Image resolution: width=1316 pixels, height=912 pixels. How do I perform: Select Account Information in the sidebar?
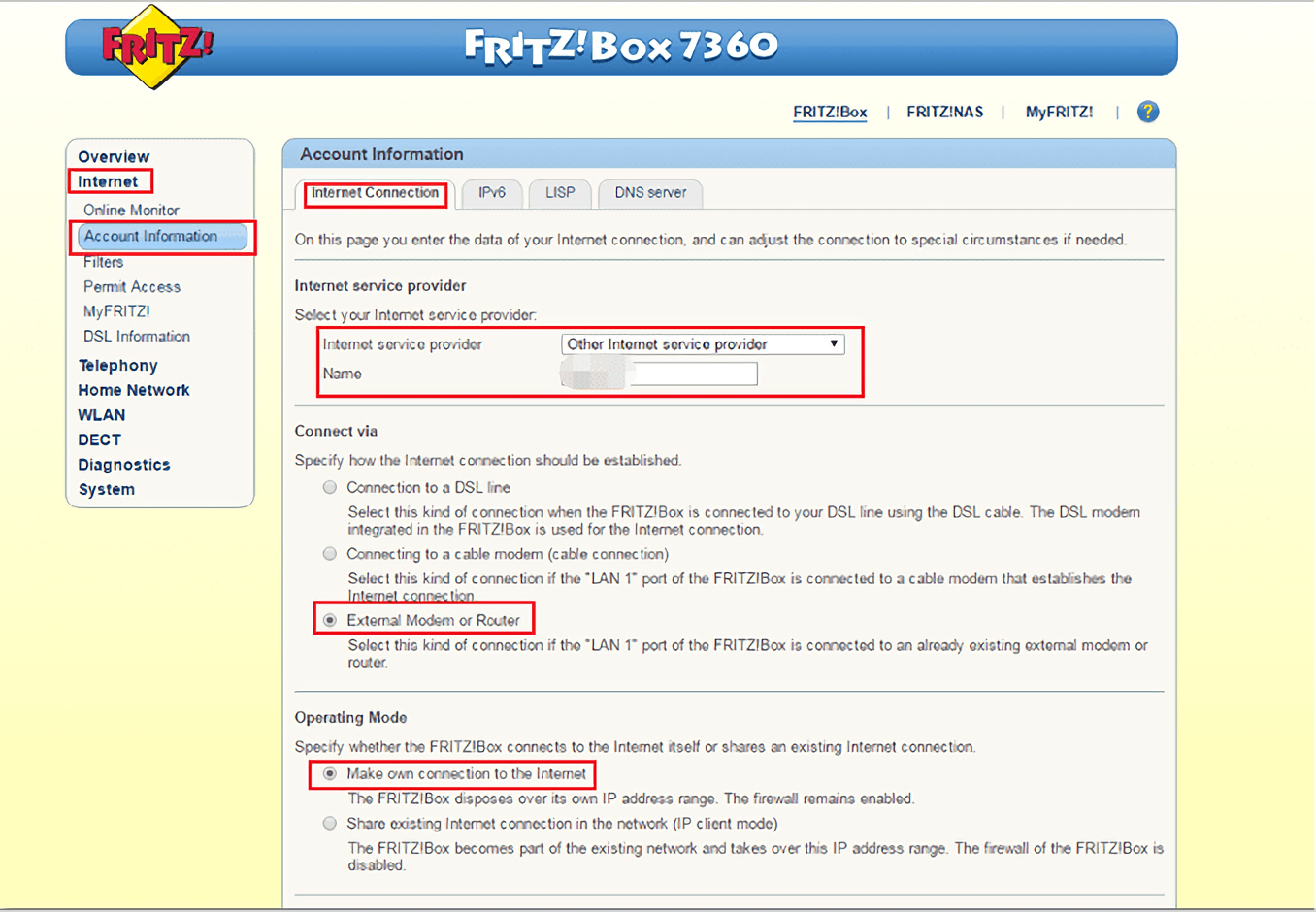pyautogui.click(x=162, y=236)
